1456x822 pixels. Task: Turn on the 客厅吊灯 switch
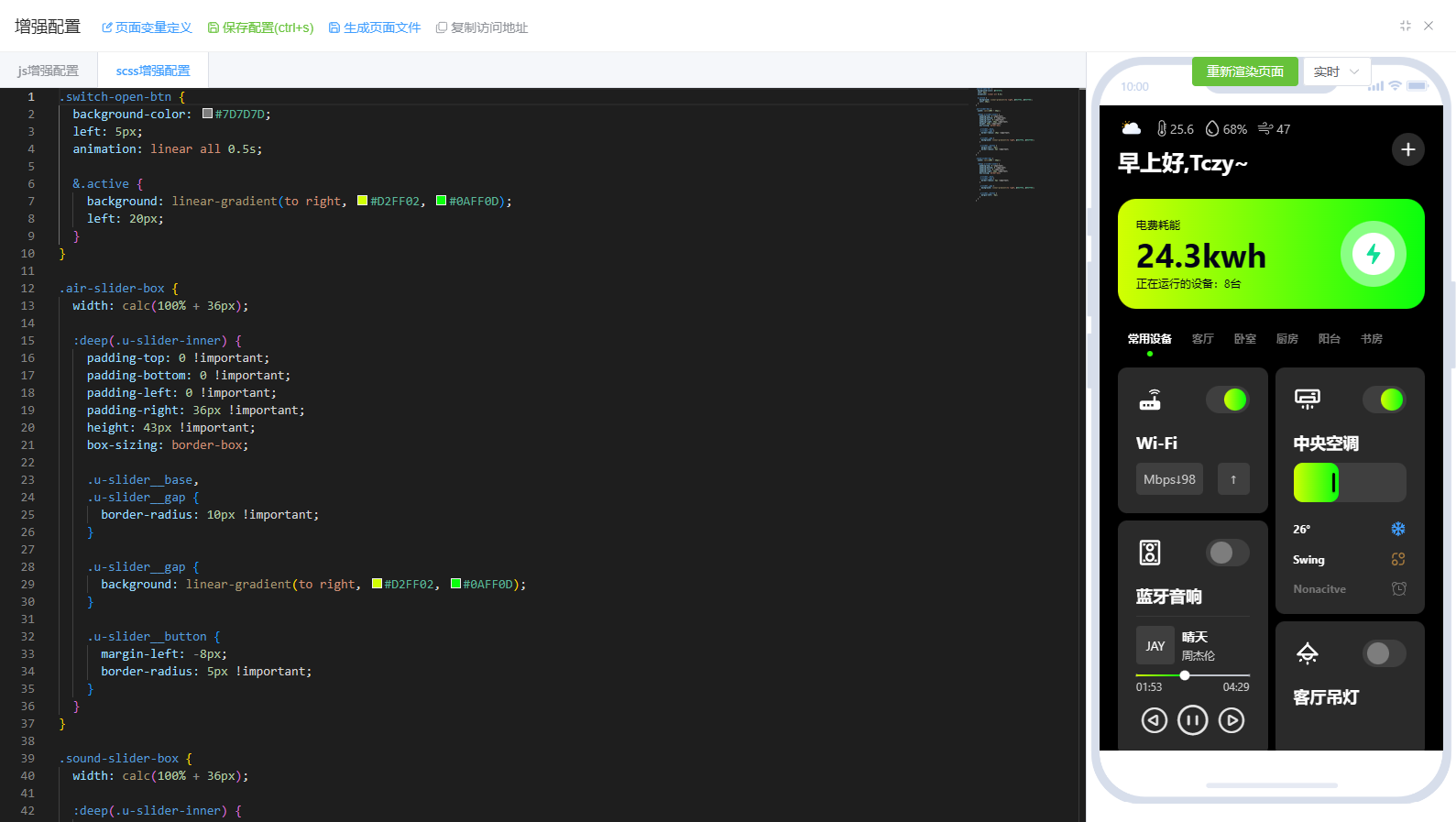coord(1384,653)
